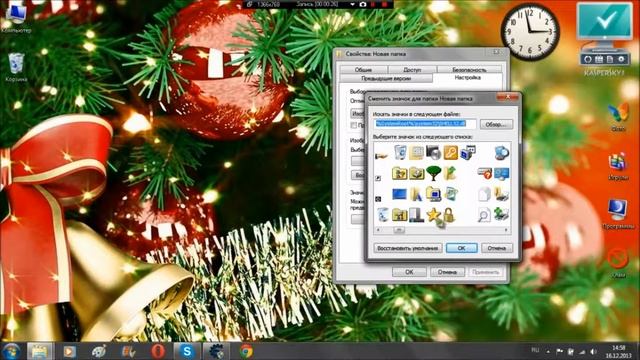Screen dimensions: 640x360
Task: Open the Computer desktop icon
Action: coord(16,18)
